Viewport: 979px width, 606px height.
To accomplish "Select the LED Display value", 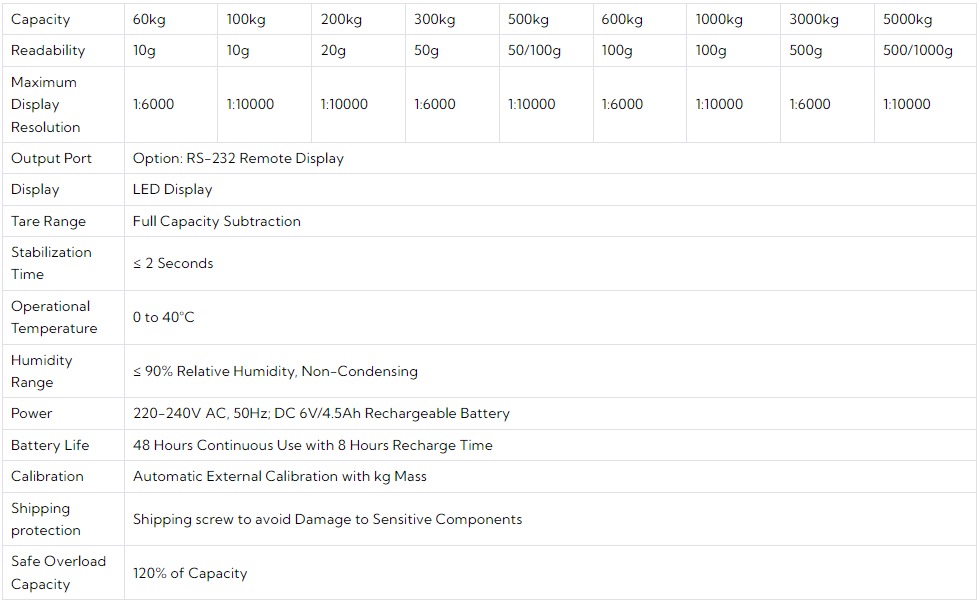I will click(172, 189).
